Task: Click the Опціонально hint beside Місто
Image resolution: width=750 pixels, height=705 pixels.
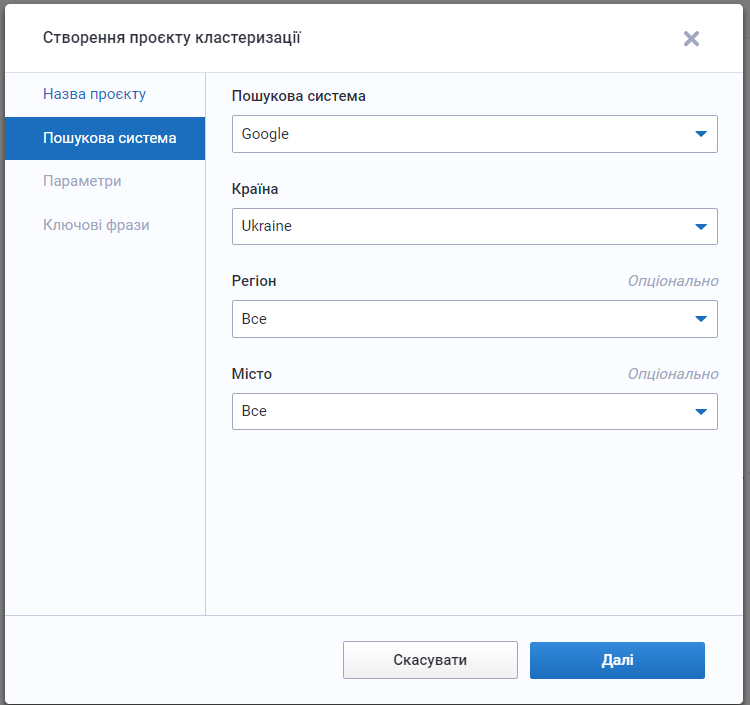Action: pyautogui.click(x=672, y=374)
